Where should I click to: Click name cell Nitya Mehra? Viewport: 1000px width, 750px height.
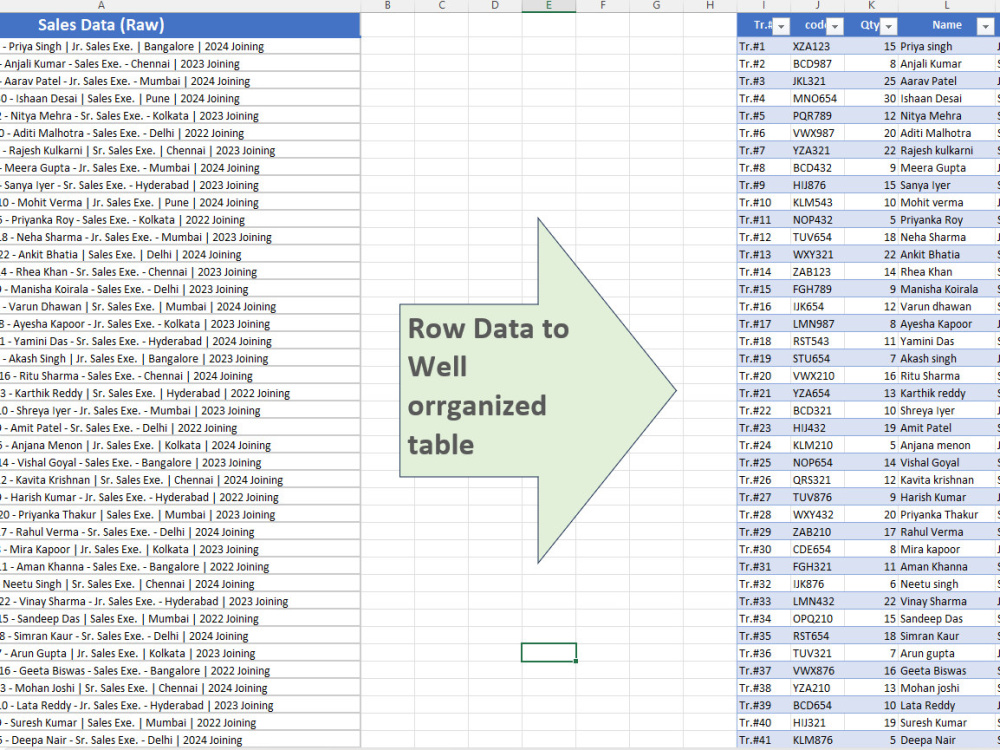click(947, 116)
